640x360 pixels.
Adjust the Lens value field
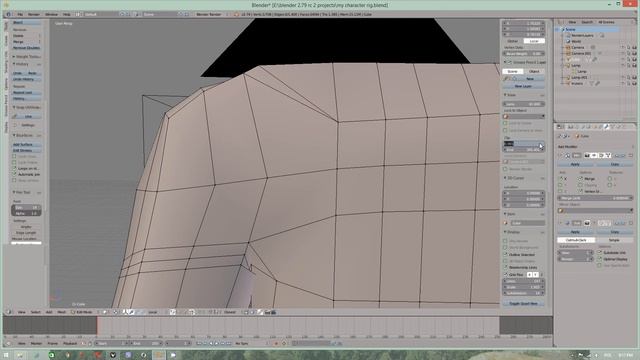pos(523,104)
